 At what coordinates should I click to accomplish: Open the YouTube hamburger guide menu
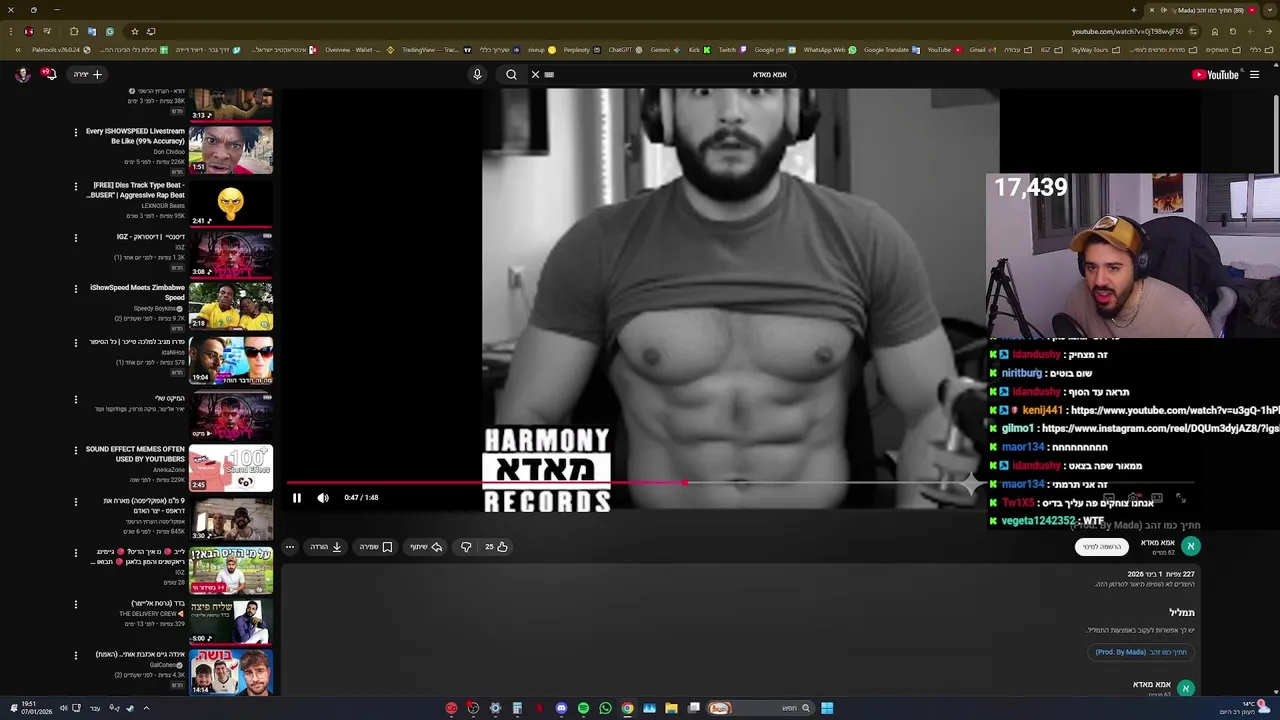click(x=1254, y=74)
